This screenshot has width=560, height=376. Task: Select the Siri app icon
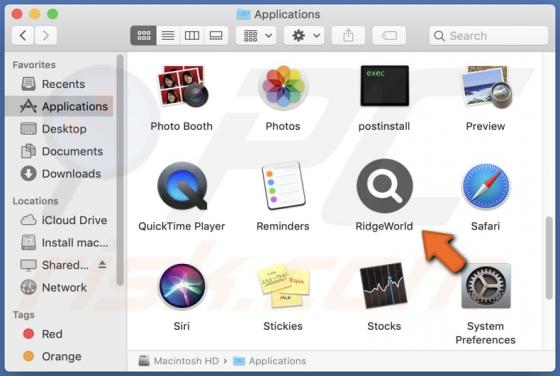(x=182, y=286)
